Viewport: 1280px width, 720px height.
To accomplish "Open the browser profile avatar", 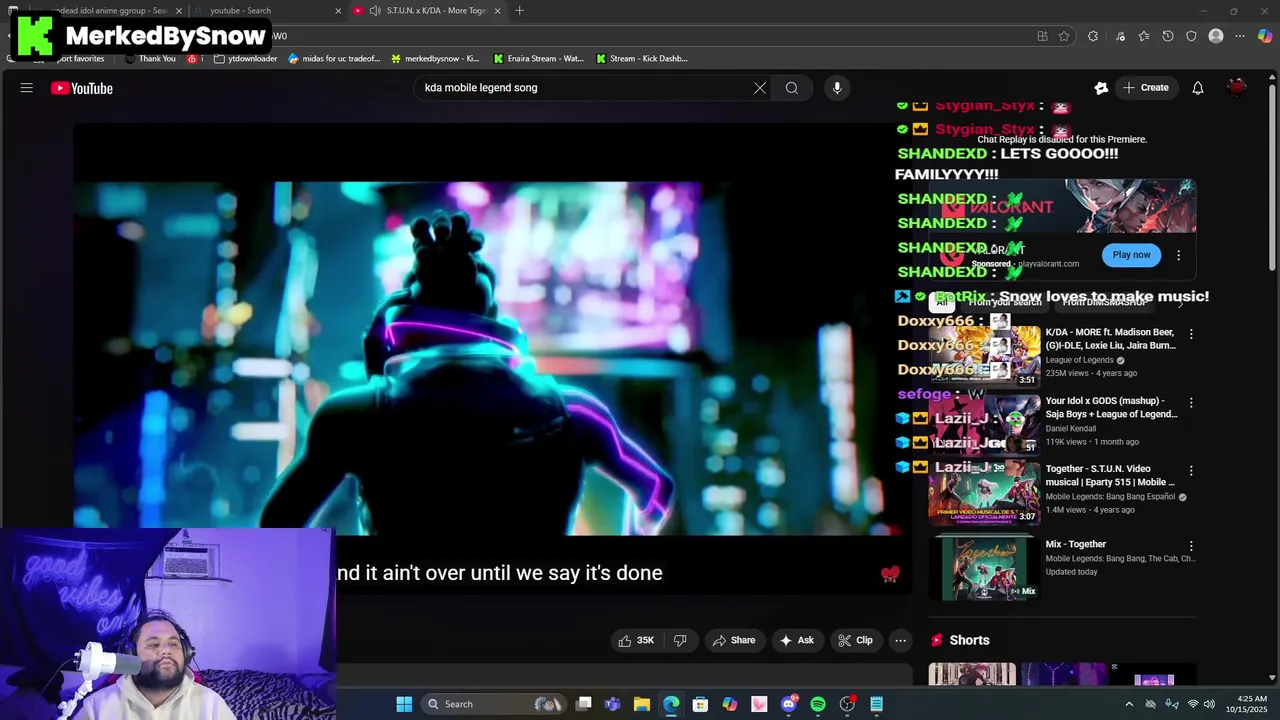I will click(x=1216, y=36).
